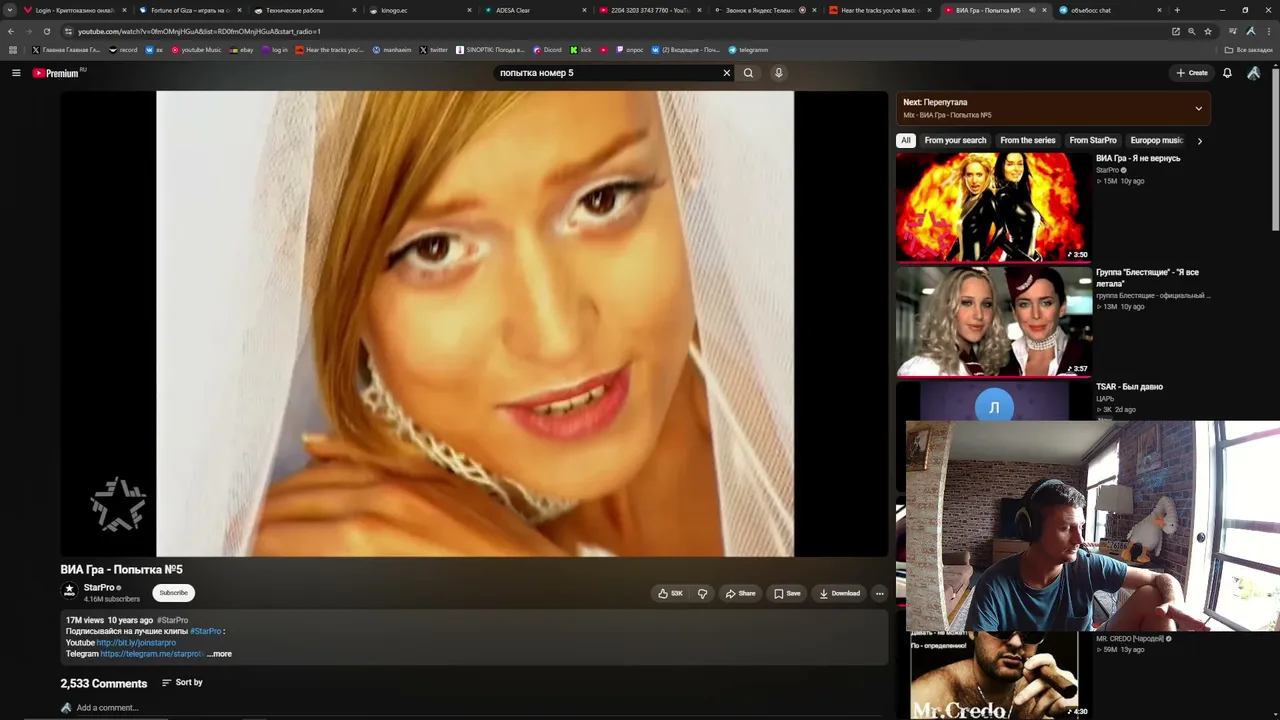Open more actions menu beside Download

click(x=879, y=593)
